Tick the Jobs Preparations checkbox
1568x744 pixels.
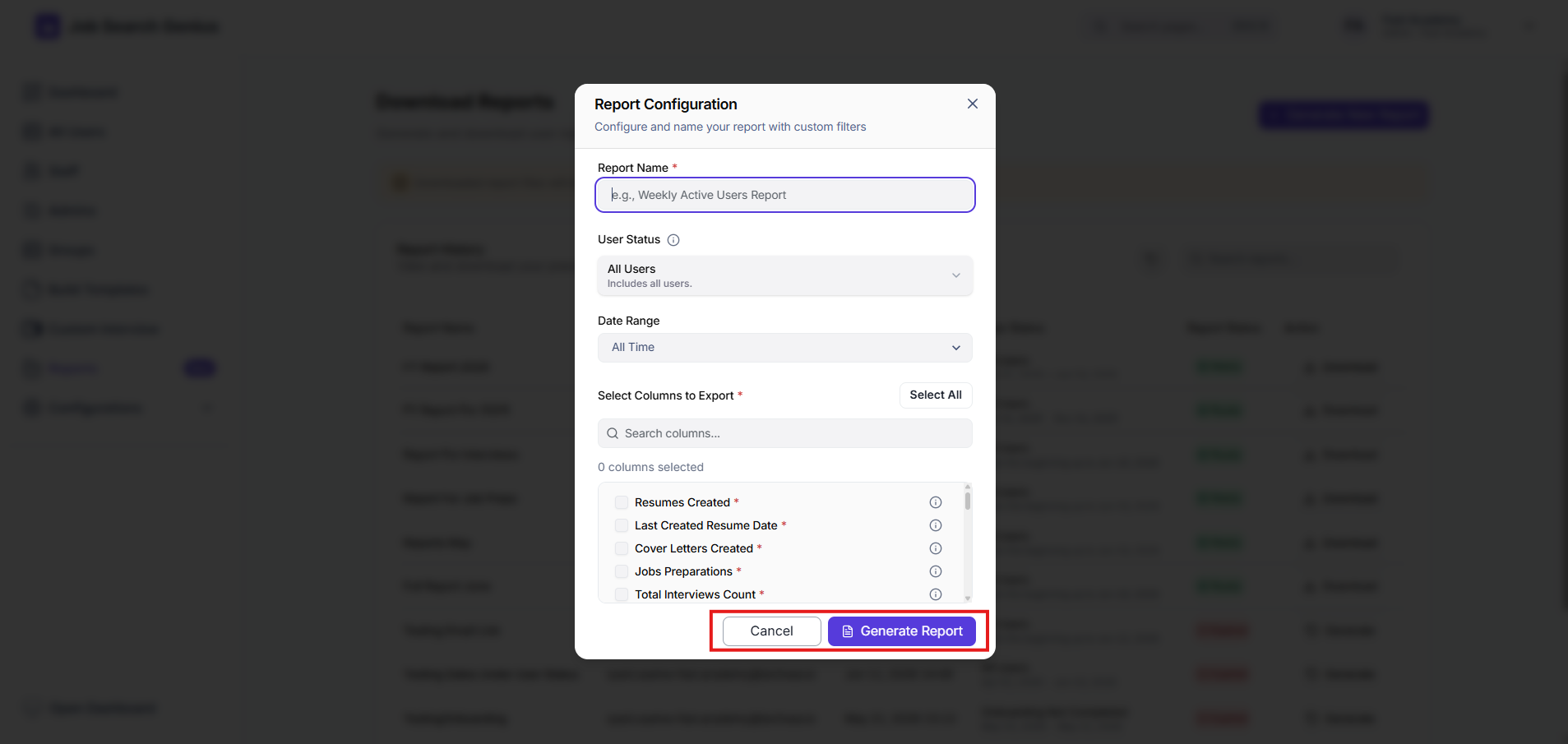pyautogui.click(x=622, y=571)
